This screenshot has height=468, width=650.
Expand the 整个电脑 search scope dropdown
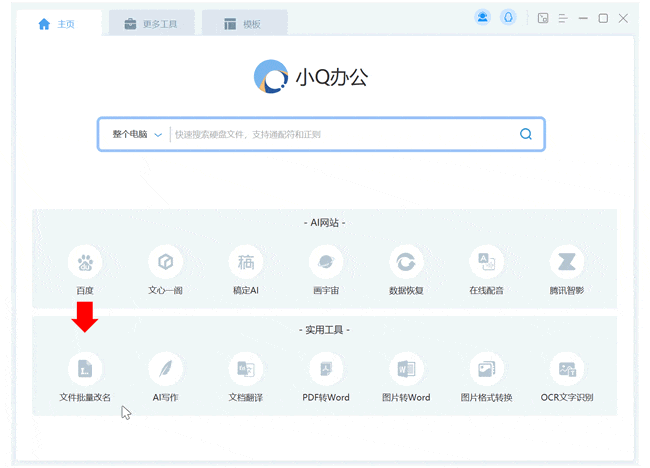136,134
